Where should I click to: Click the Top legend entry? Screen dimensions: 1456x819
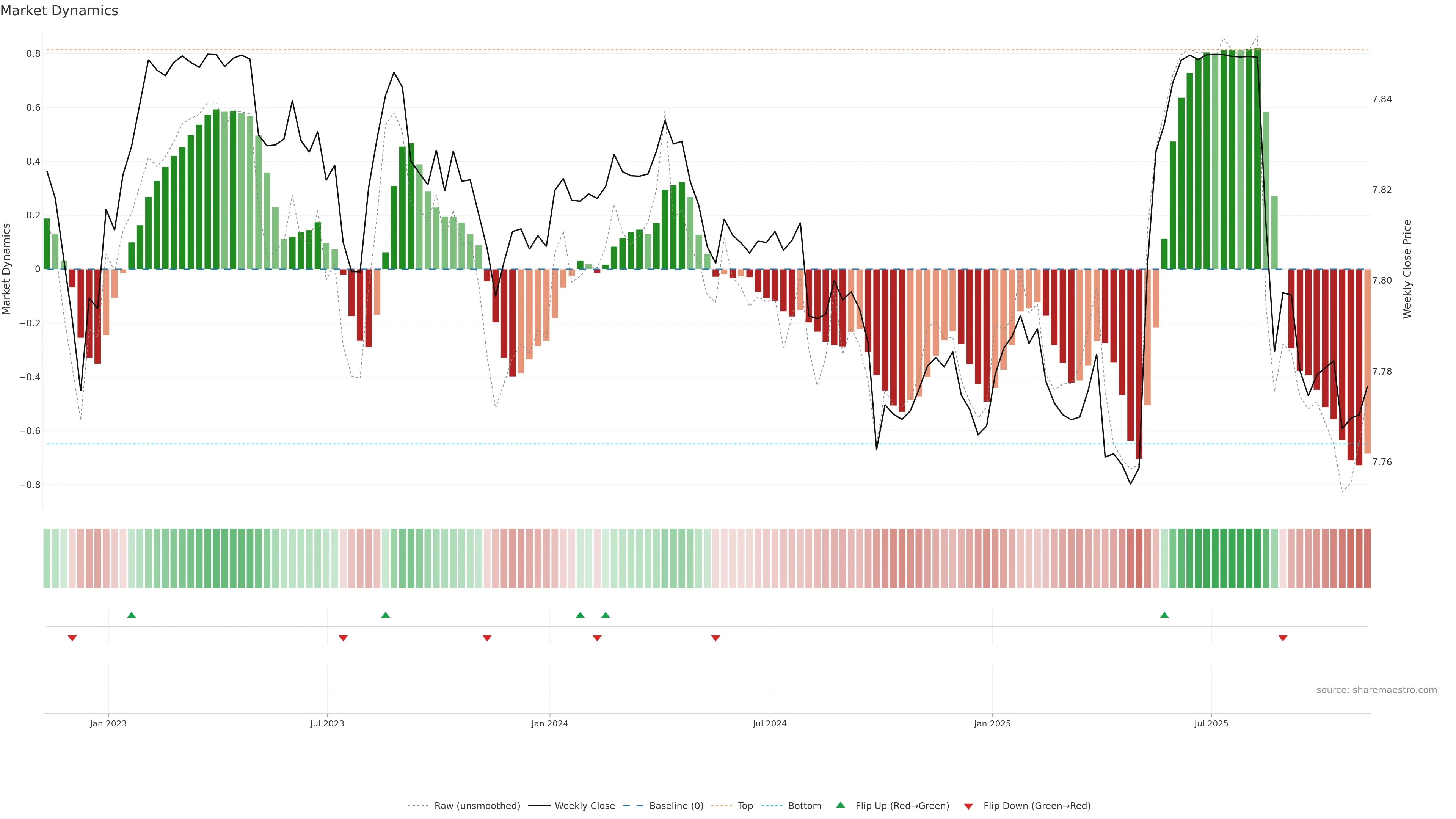745,806
